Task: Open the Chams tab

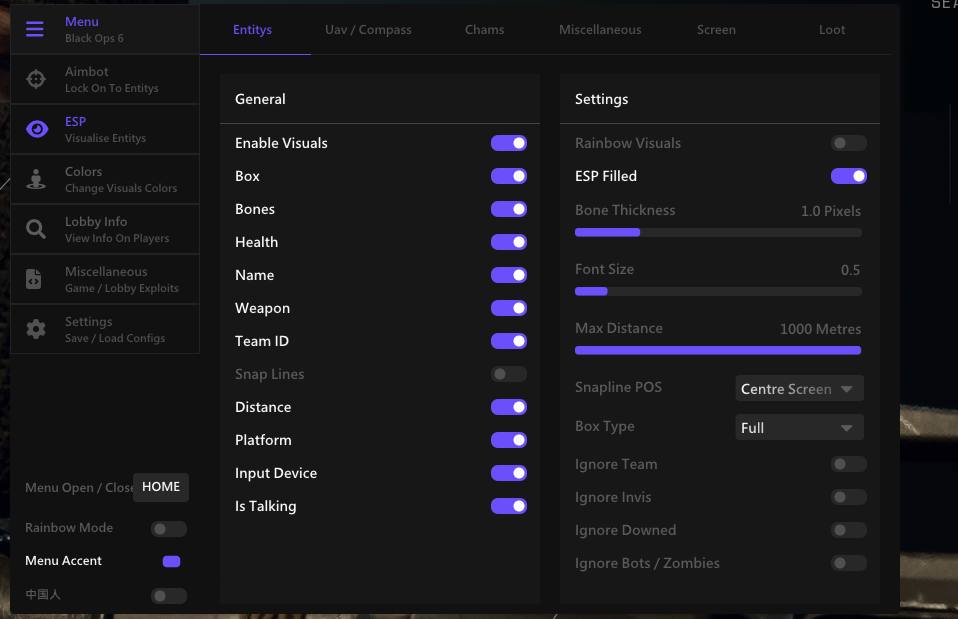Action: (484, 29)
